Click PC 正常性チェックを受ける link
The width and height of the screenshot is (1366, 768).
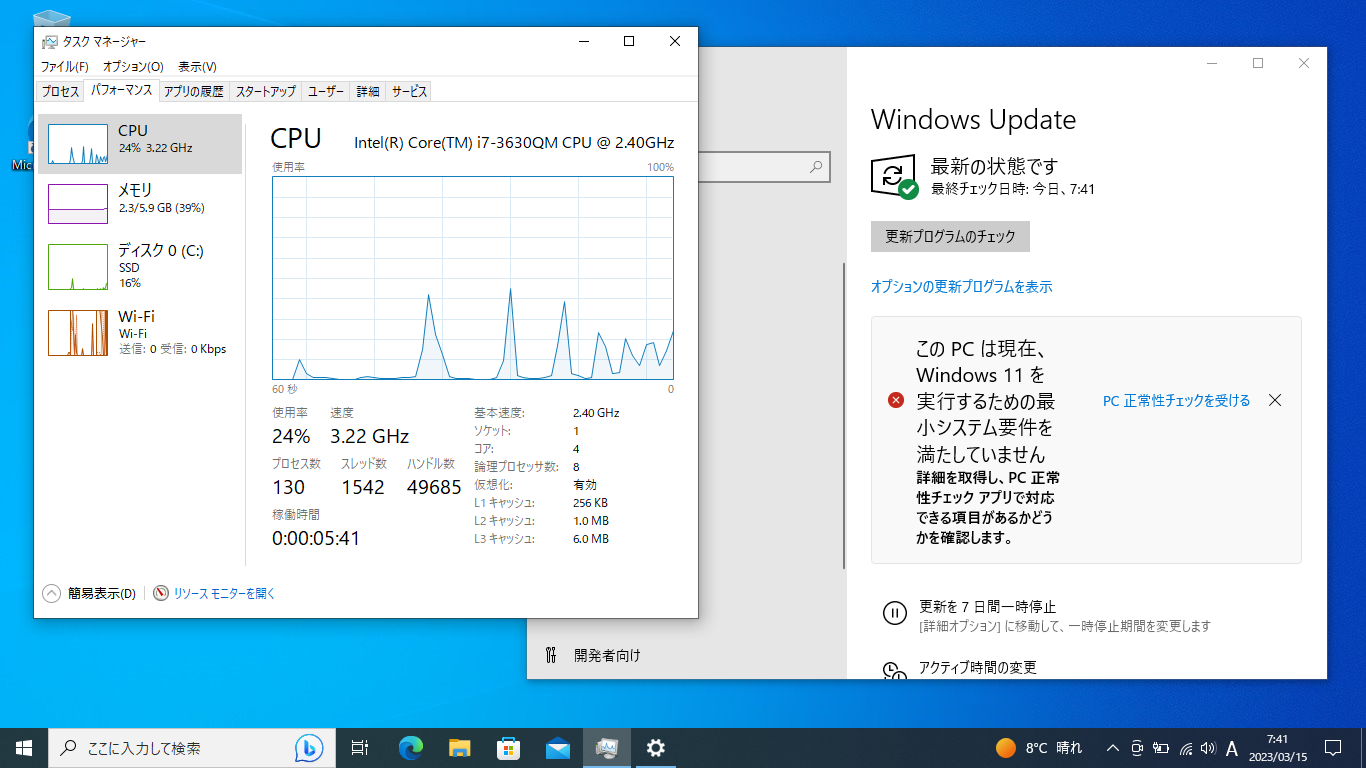[x=1176, y=400]
